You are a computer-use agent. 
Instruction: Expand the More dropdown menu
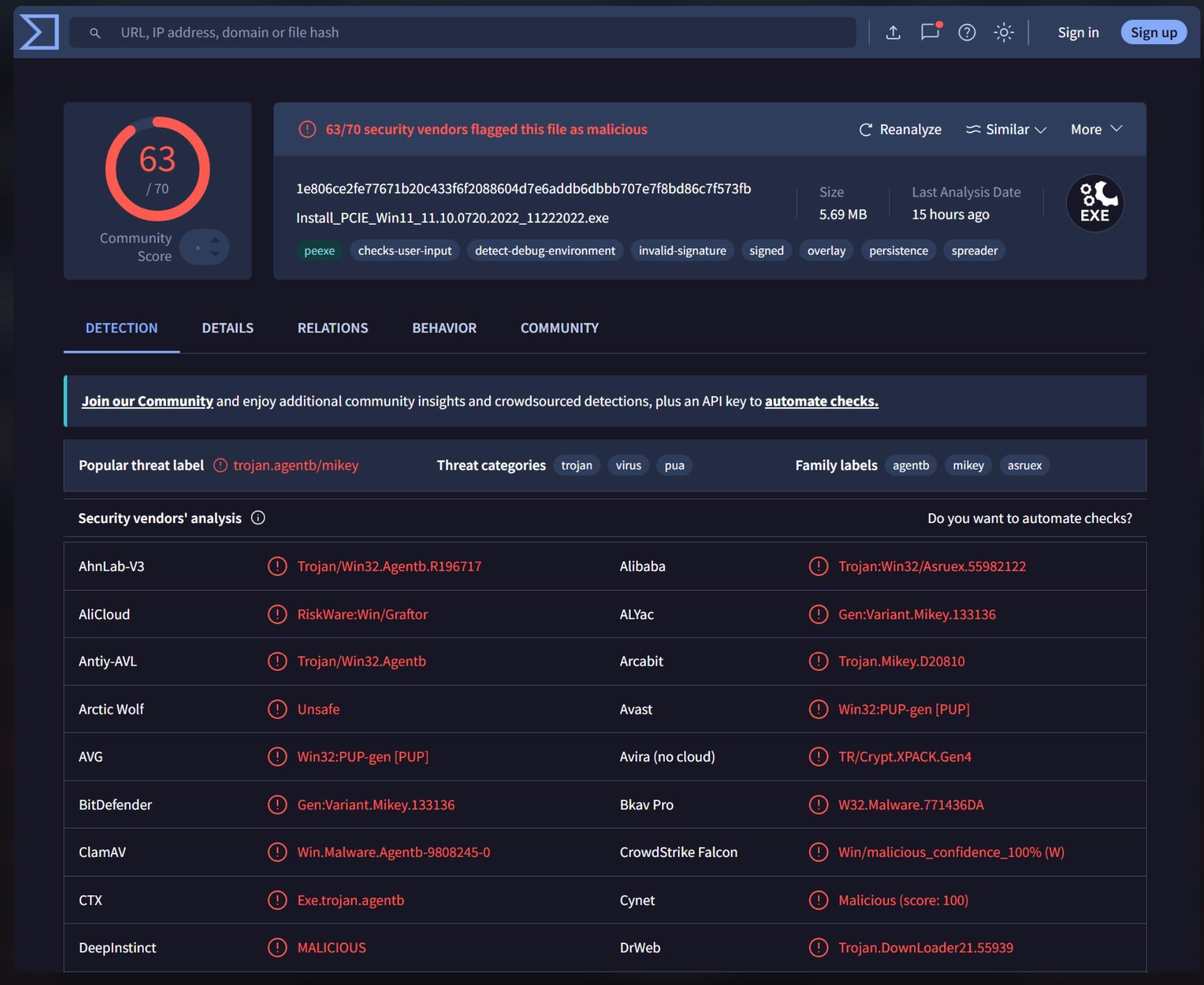1097,130
